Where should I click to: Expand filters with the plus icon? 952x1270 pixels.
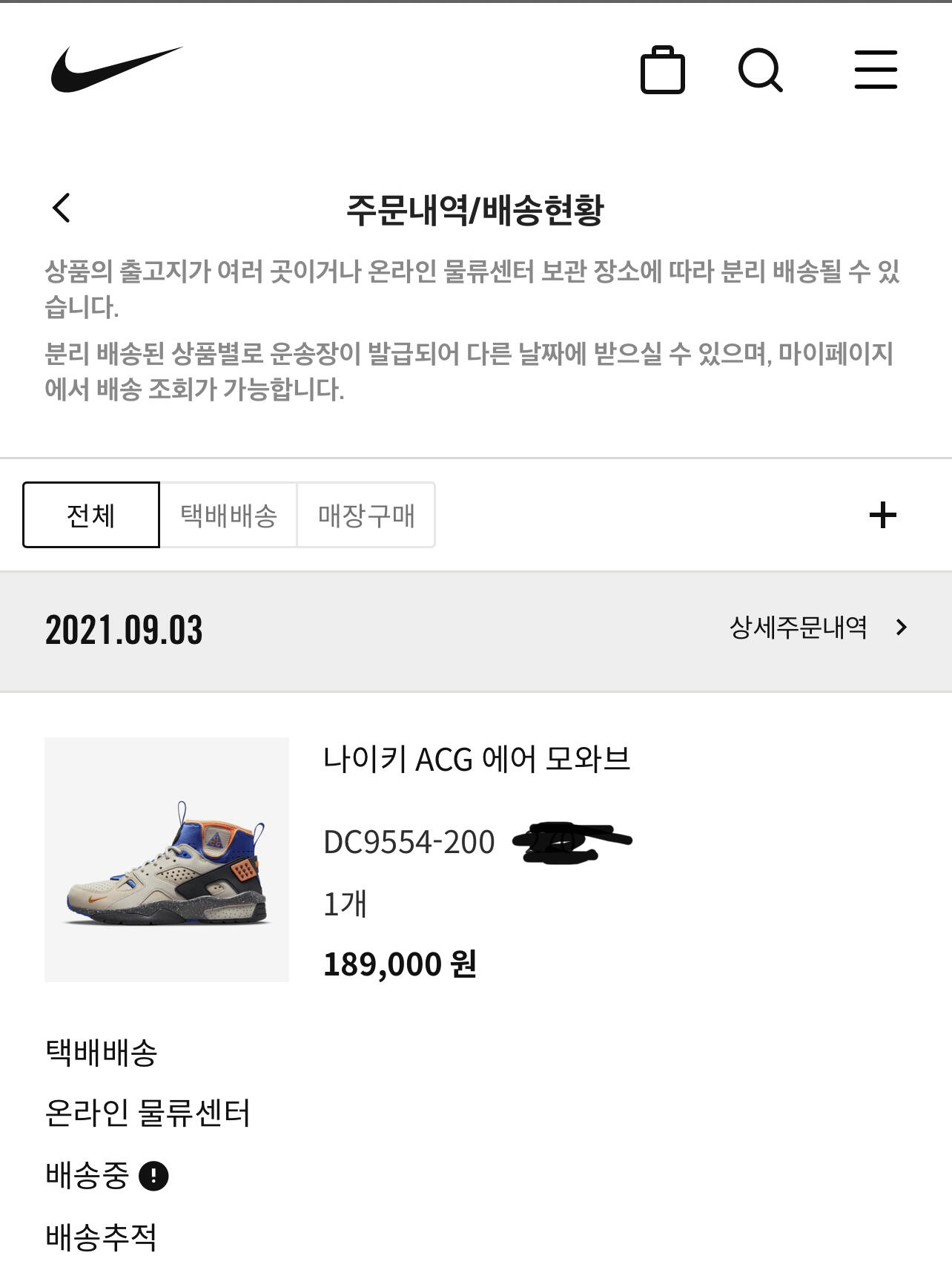coord(882,515)
